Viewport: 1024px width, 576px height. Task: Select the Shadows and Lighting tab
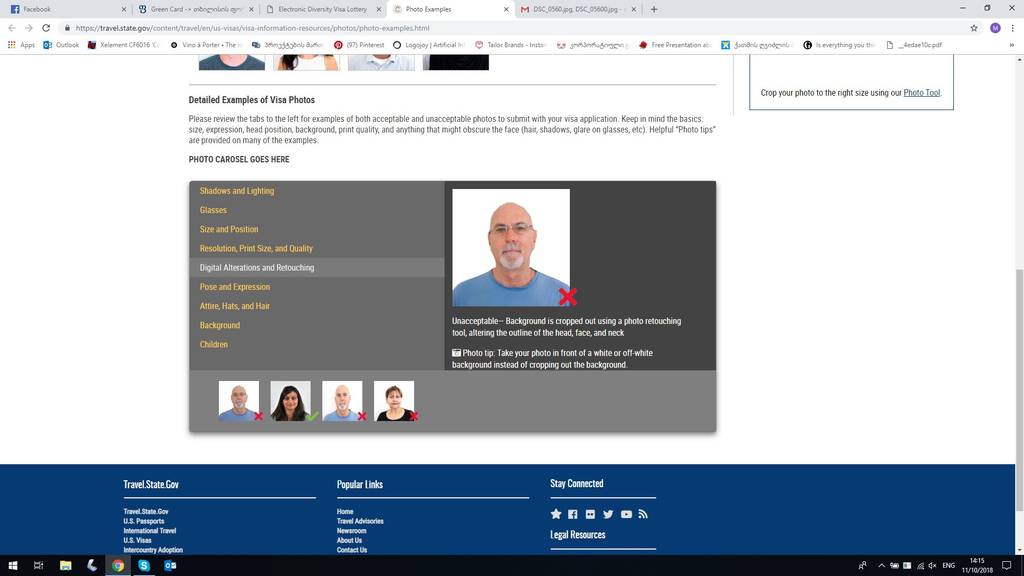(236, 191)
